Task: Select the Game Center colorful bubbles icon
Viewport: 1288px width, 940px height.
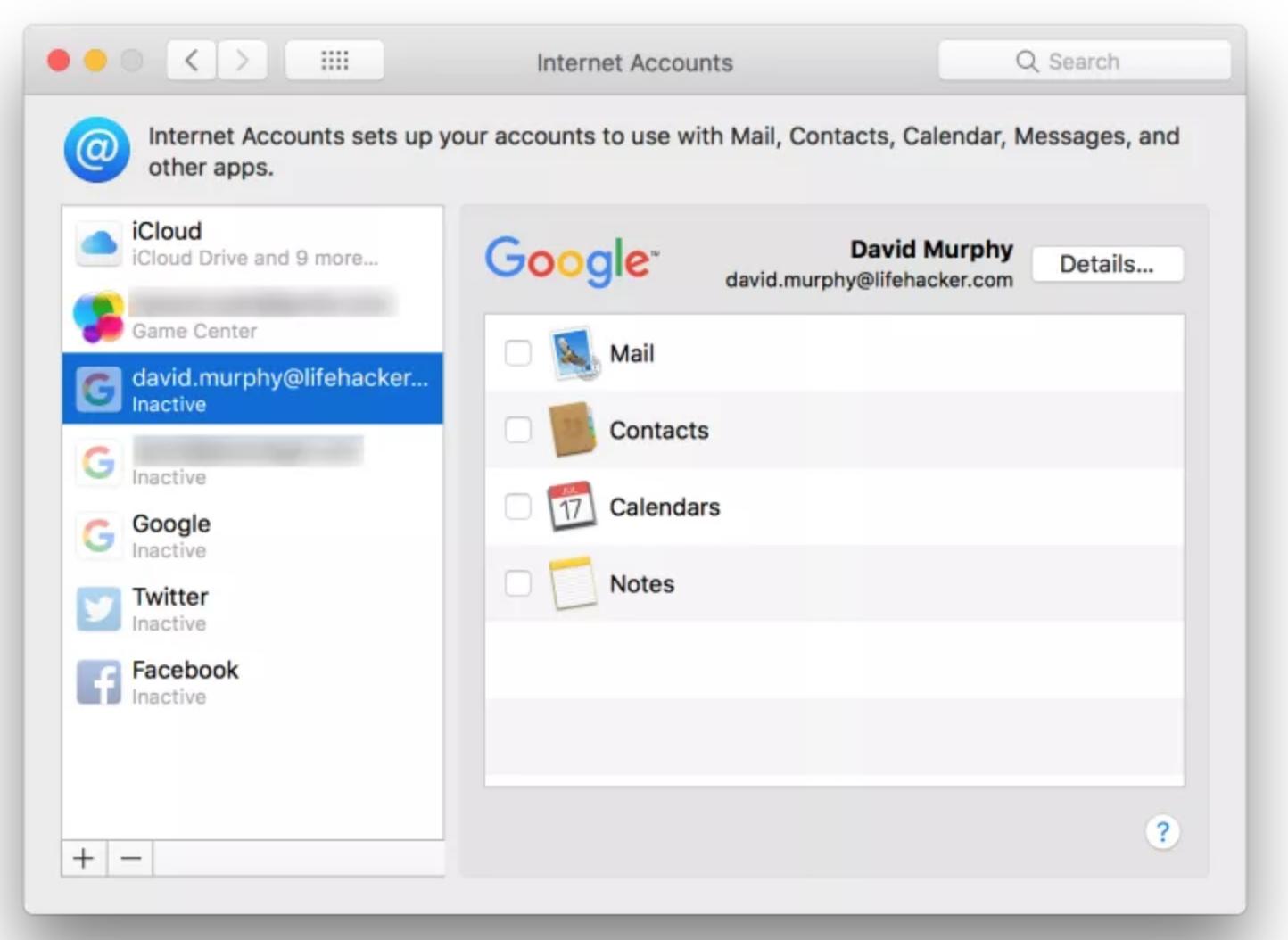Action: tap(98, 317)
